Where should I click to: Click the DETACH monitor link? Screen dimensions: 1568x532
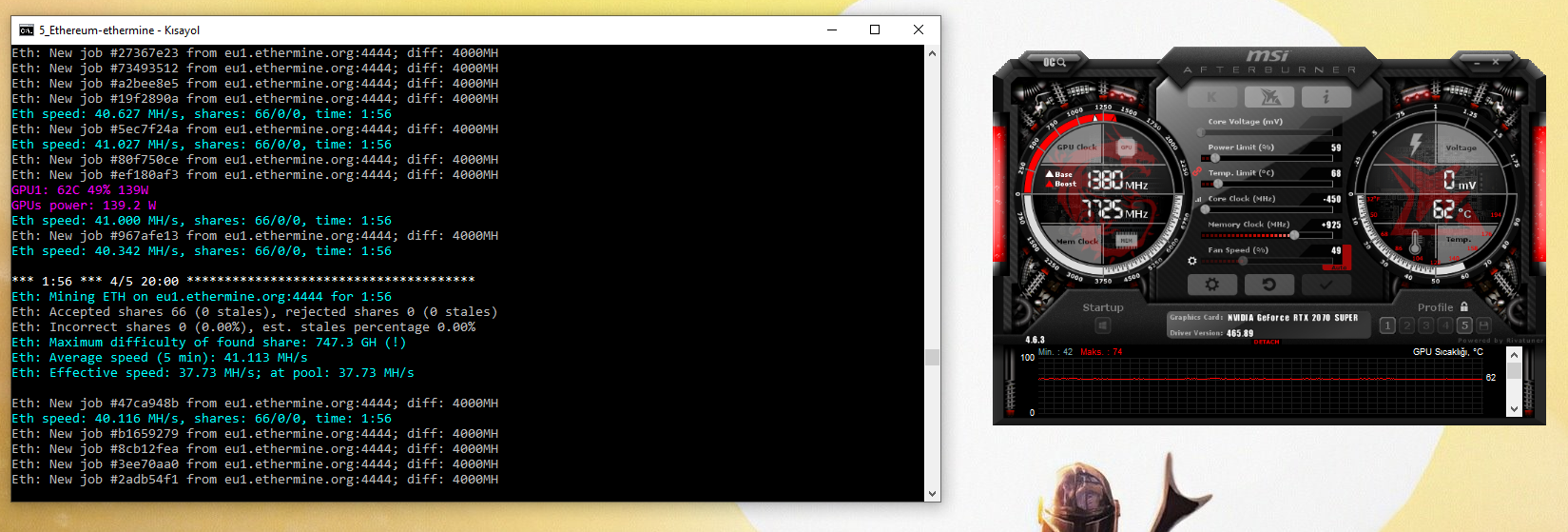point(1267,342)
